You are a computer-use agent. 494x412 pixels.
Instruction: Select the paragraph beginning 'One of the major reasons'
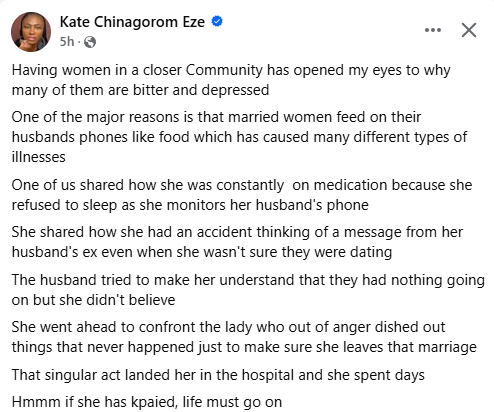click(x=239, y=137)
